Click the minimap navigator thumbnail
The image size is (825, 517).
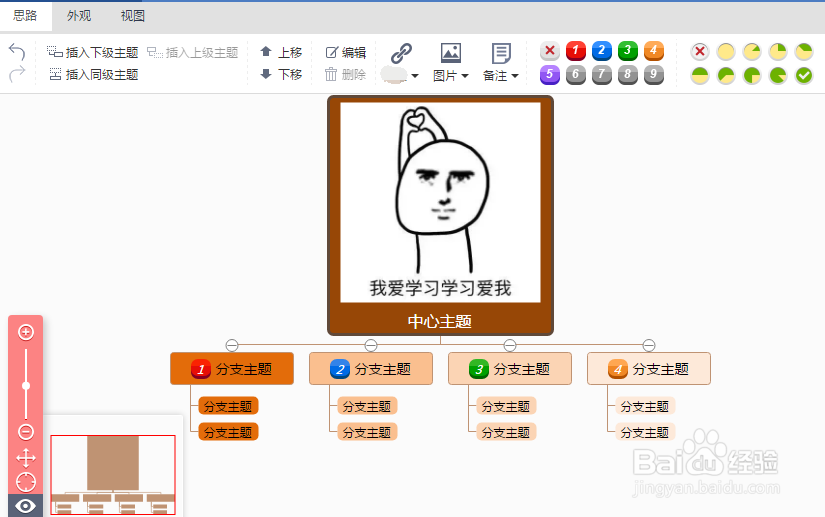click(x=113, y=474)
